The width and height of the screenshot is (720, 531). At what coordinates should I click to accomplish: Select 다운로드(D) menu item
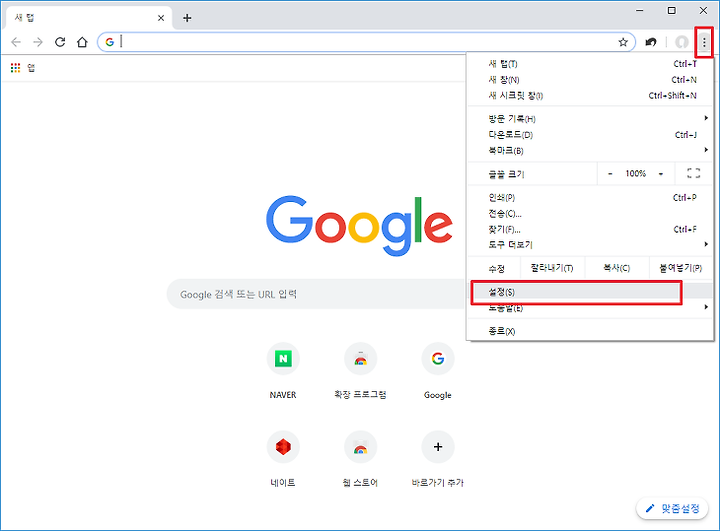590,135
